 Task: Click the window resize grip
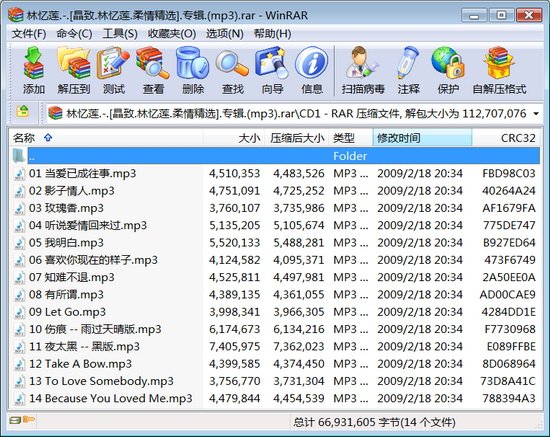[540, 425]
